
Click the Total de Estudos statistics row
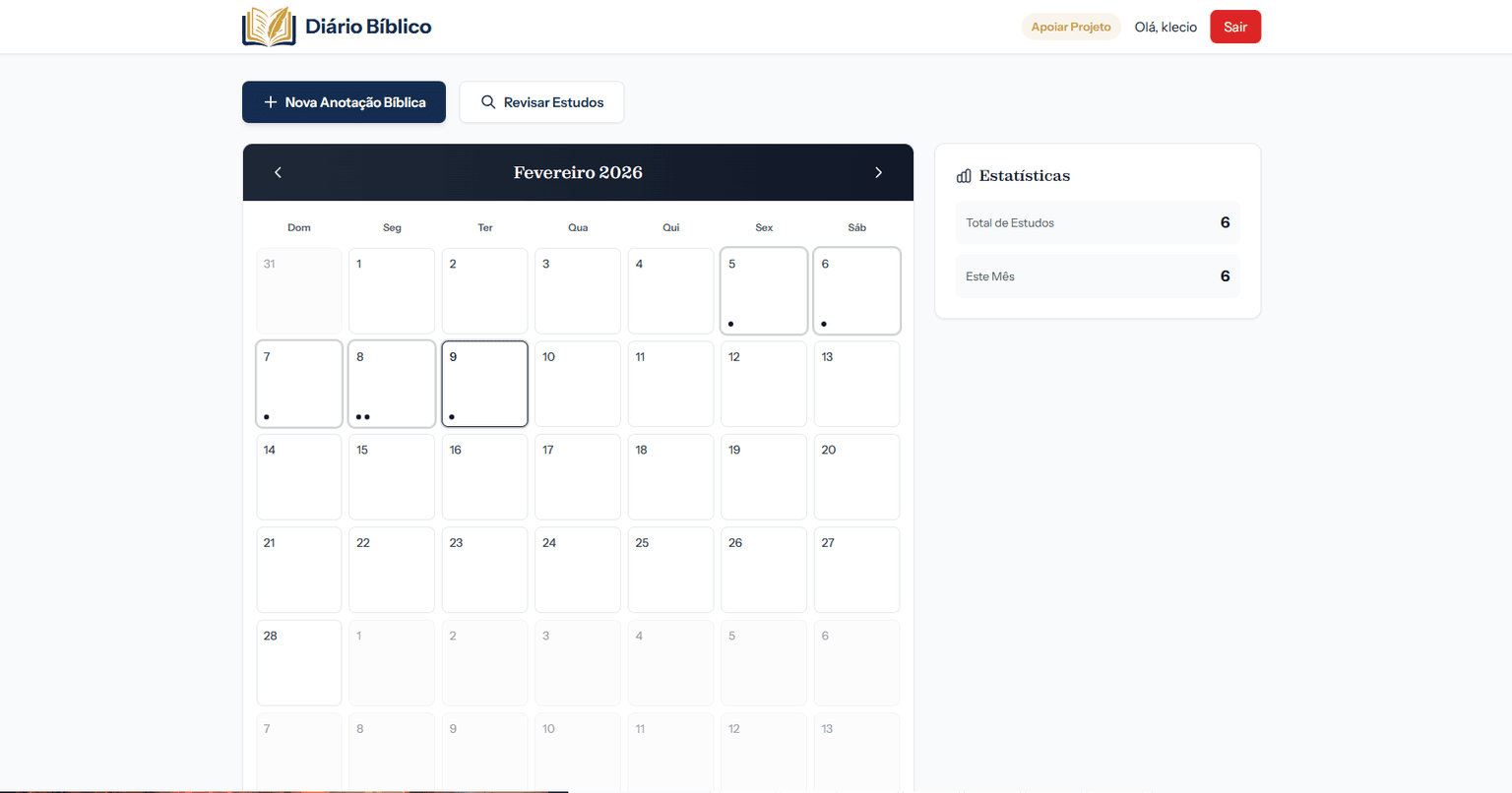[1098, 222]
